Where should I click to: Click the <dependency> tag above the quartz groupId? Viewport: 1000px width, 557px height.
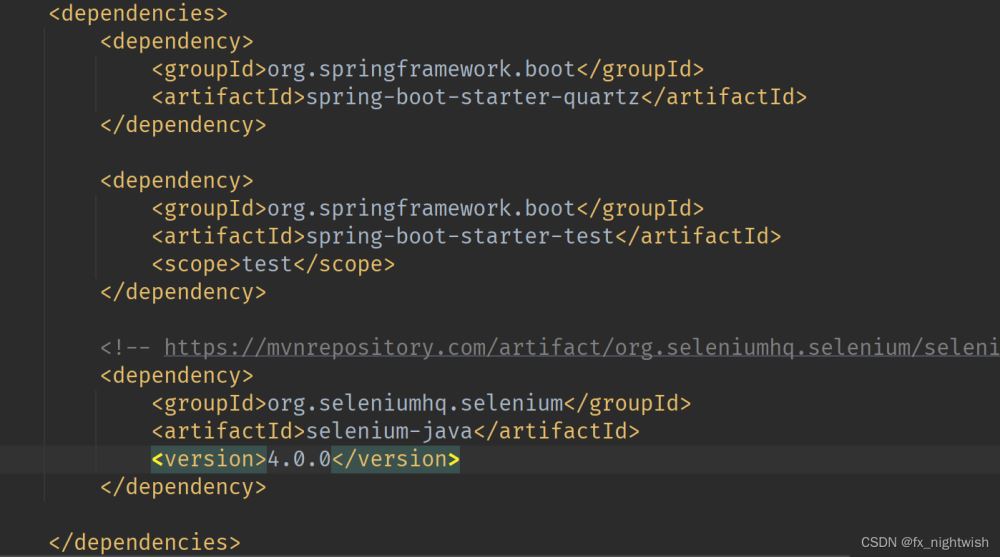177,41
